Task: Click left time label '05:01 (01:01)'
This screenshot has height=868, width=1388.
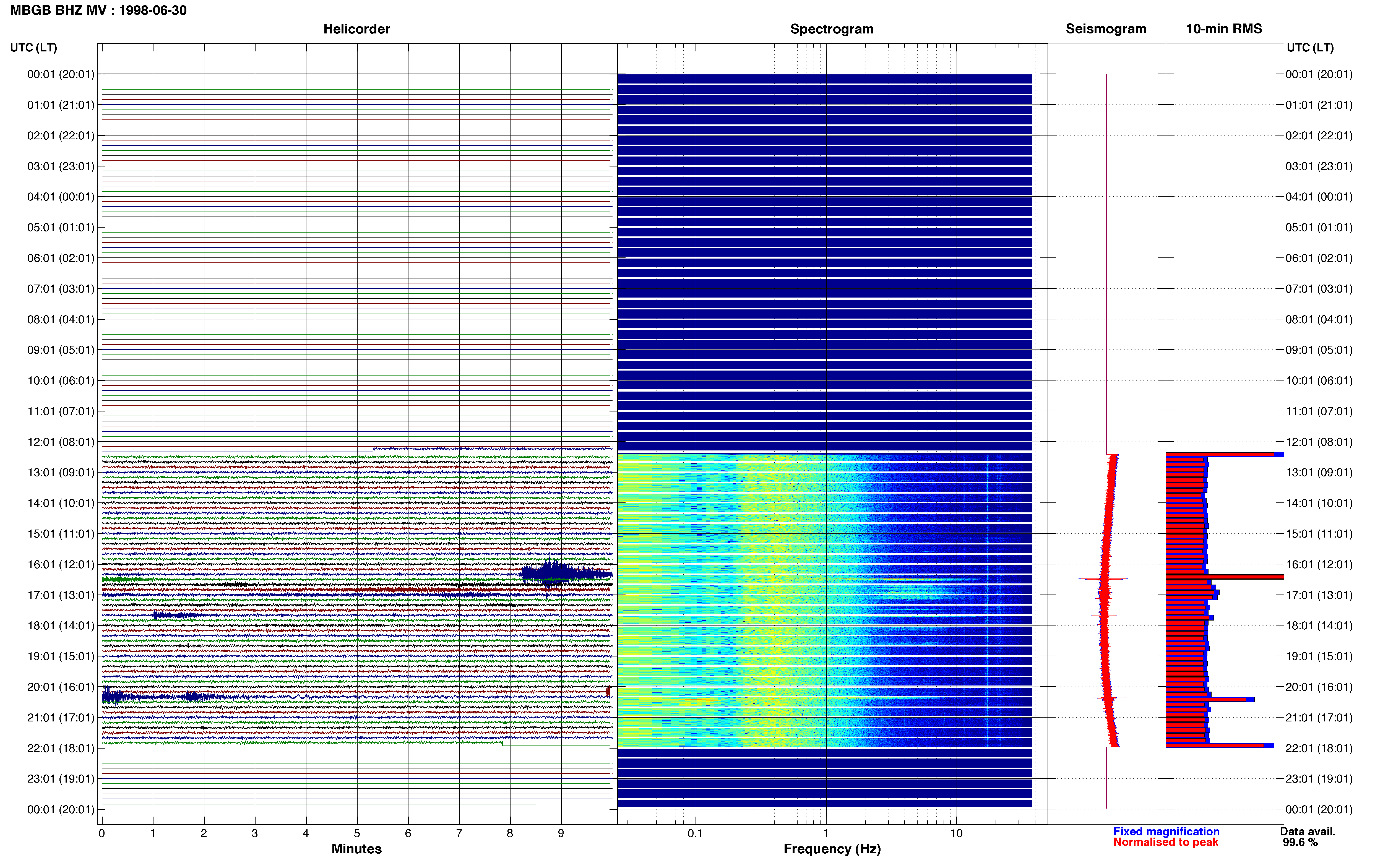Action: click(61, 227)
